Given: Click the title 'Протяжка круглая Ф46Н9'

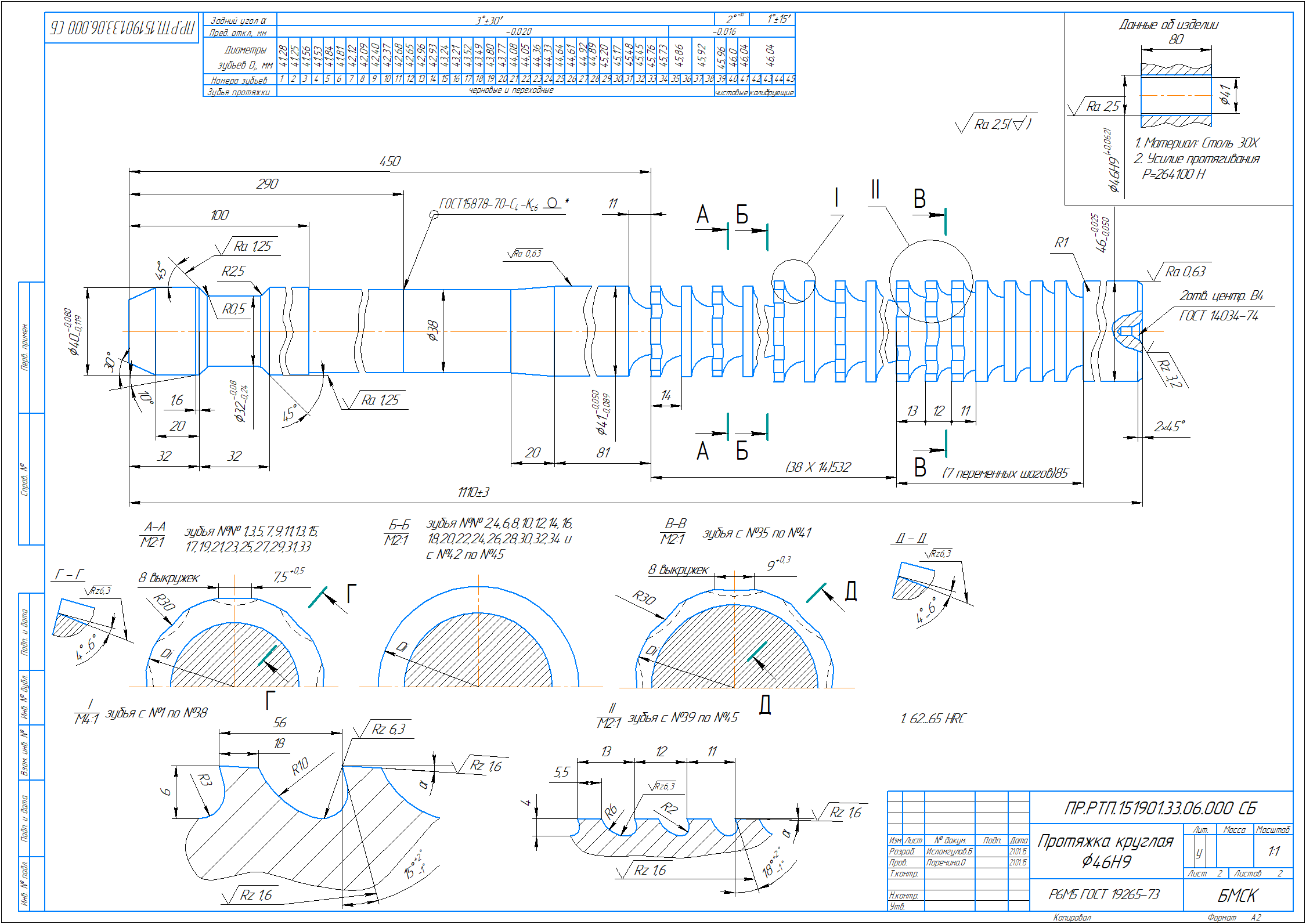Looking at the screenshot, I should [x=1105, y=851].
